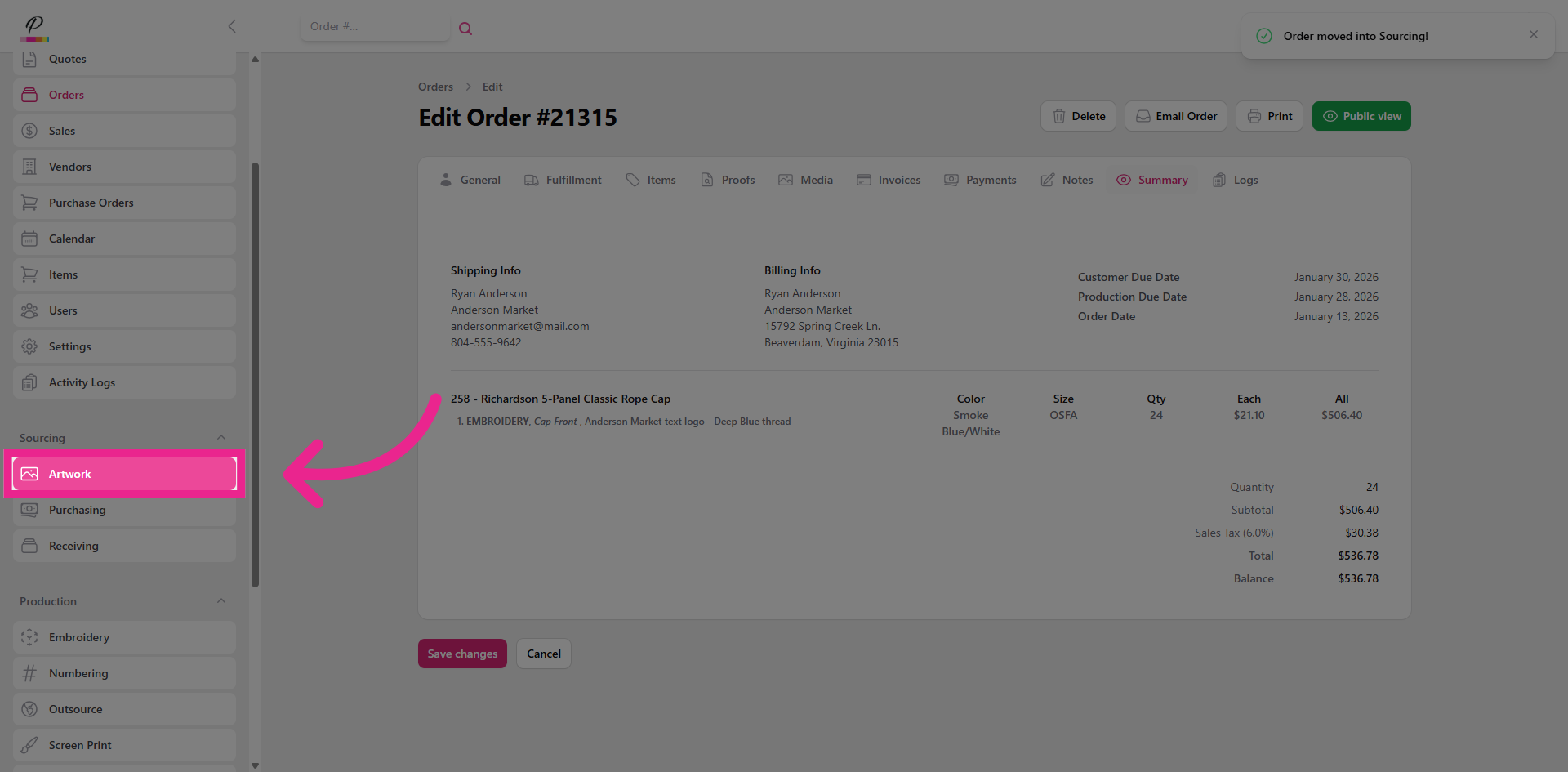
Task: Click the Order number search field
Action: tap(374, 27)
